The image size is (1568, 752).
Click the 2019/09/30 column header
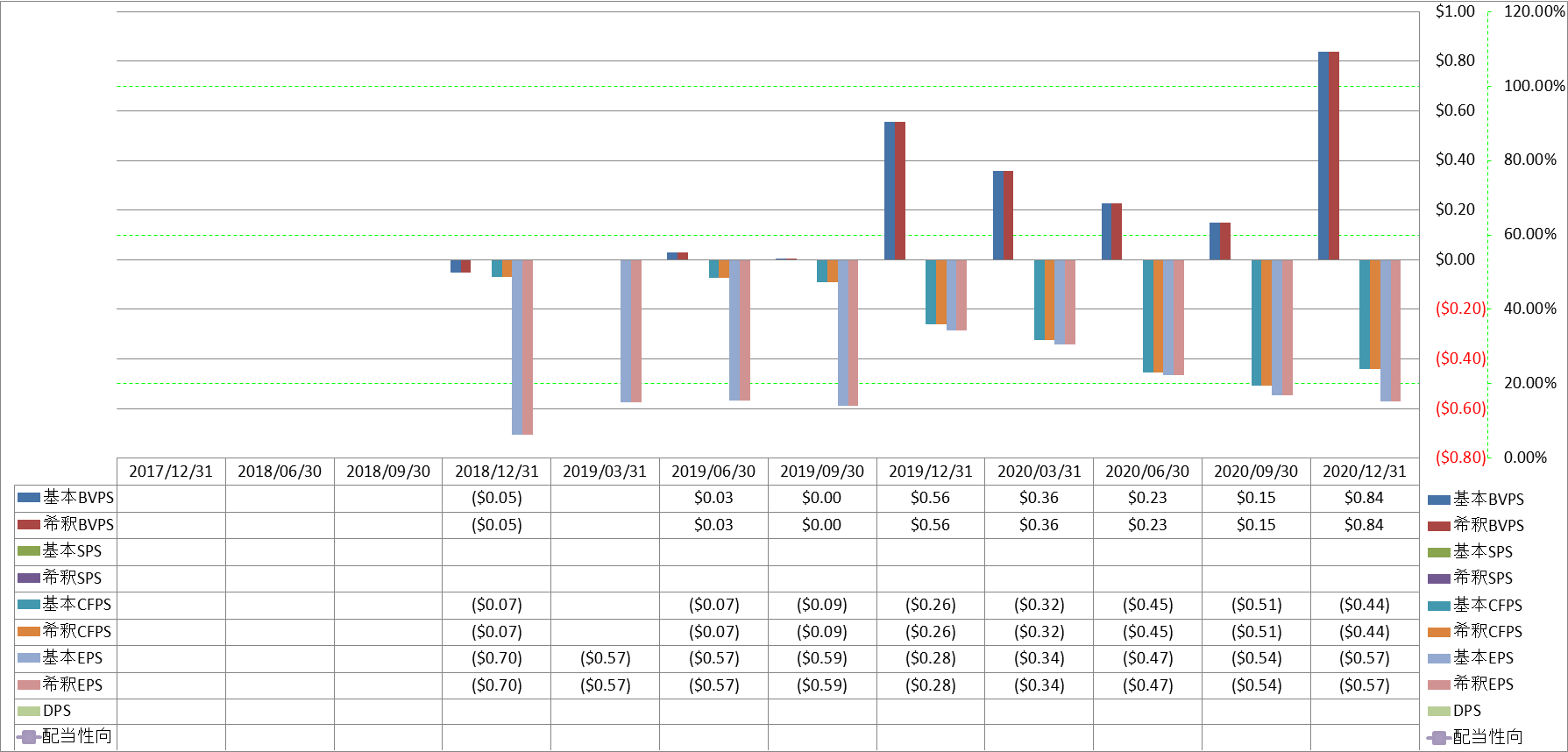pos(822,471)
